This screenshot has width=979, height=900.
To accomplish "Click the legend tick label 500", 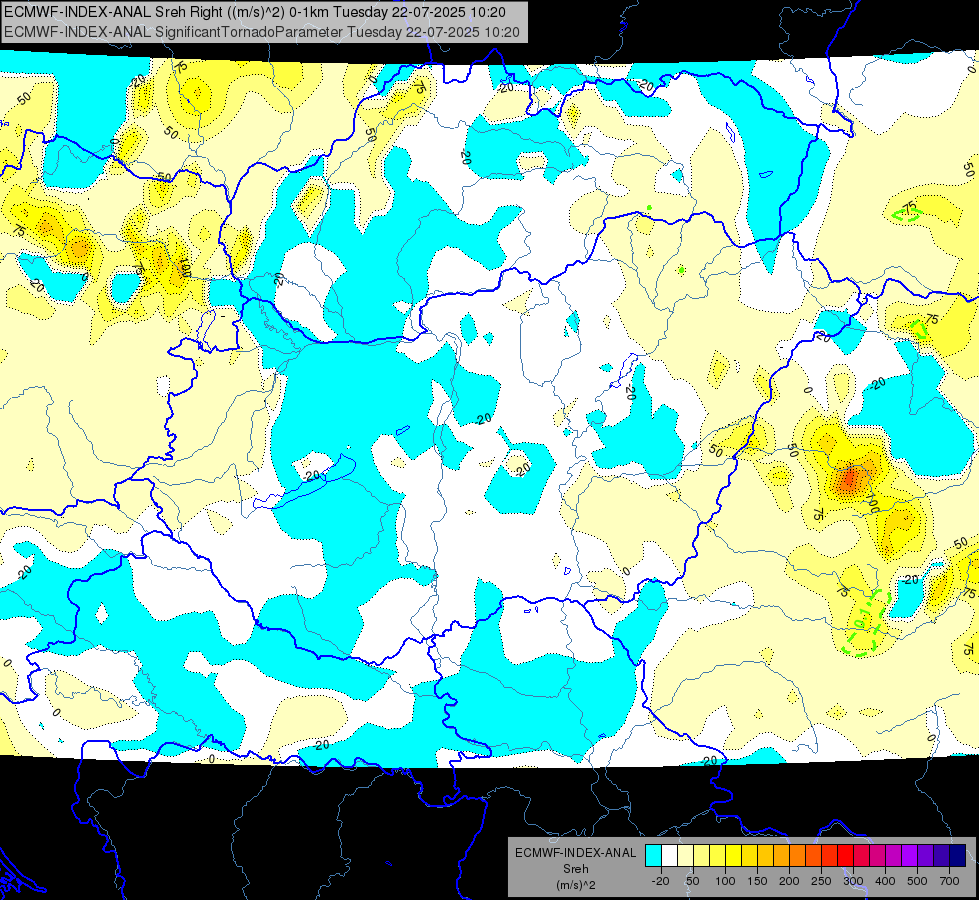I will (x=917, y=881).
